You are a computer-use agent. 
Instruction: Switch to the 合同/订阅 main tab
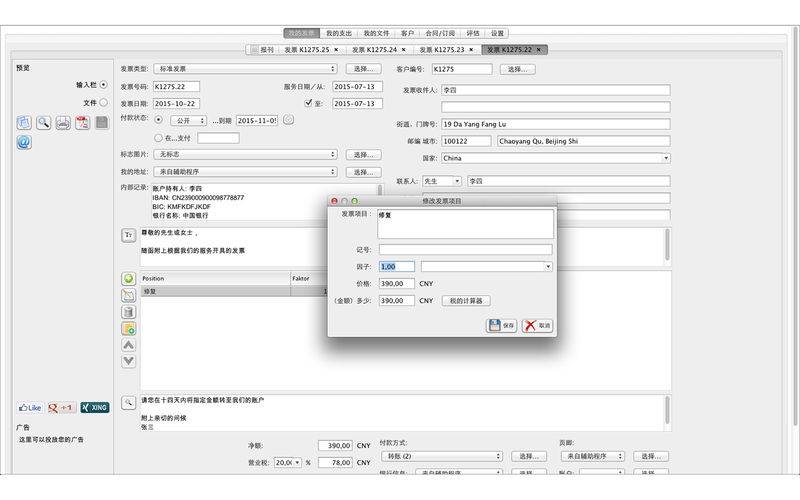[440, 33]
